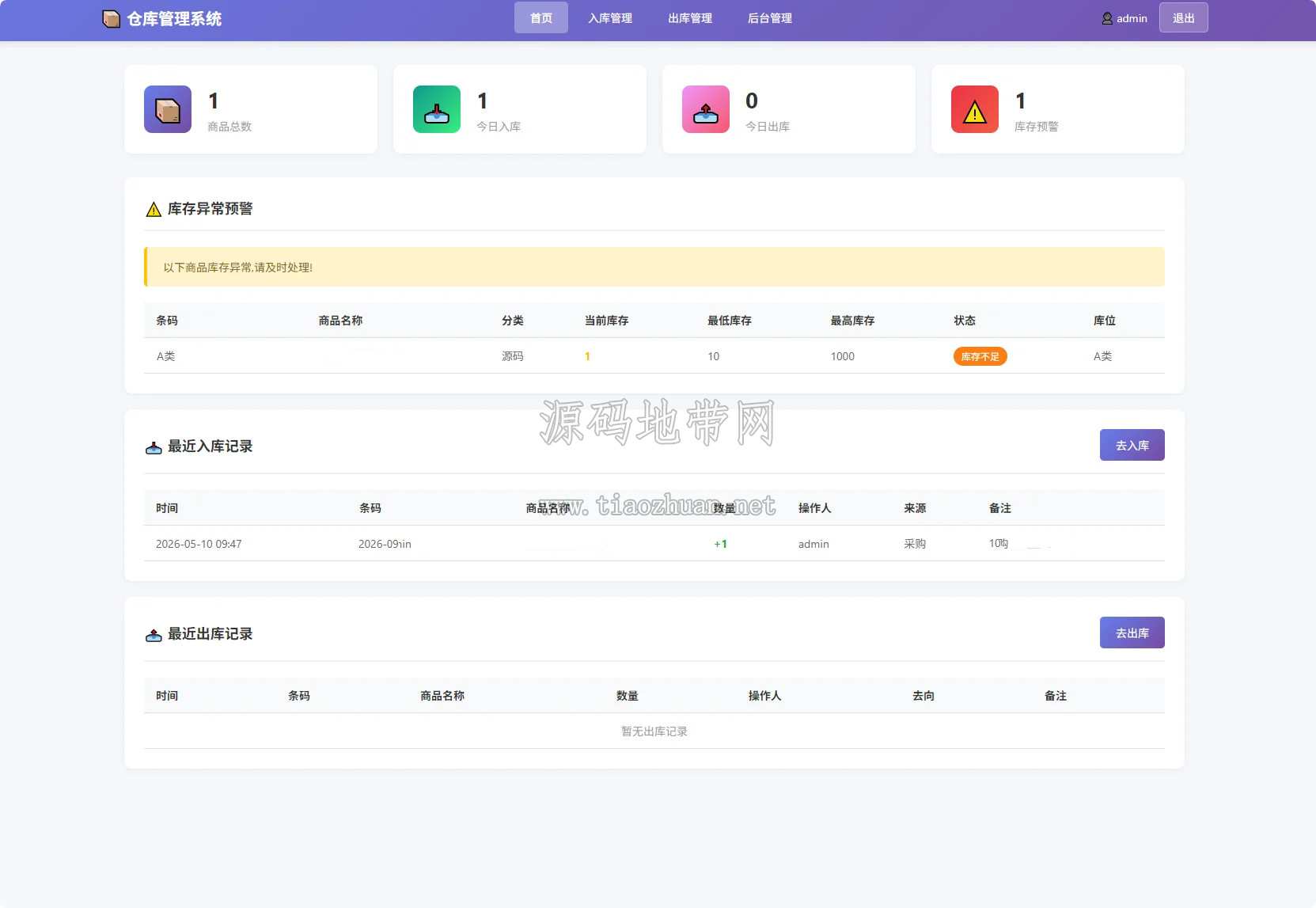Click the tray icon beside 最近入库记录
Image resolution: width=1316 pixels, height=908 pixels.
pos(154,447)
